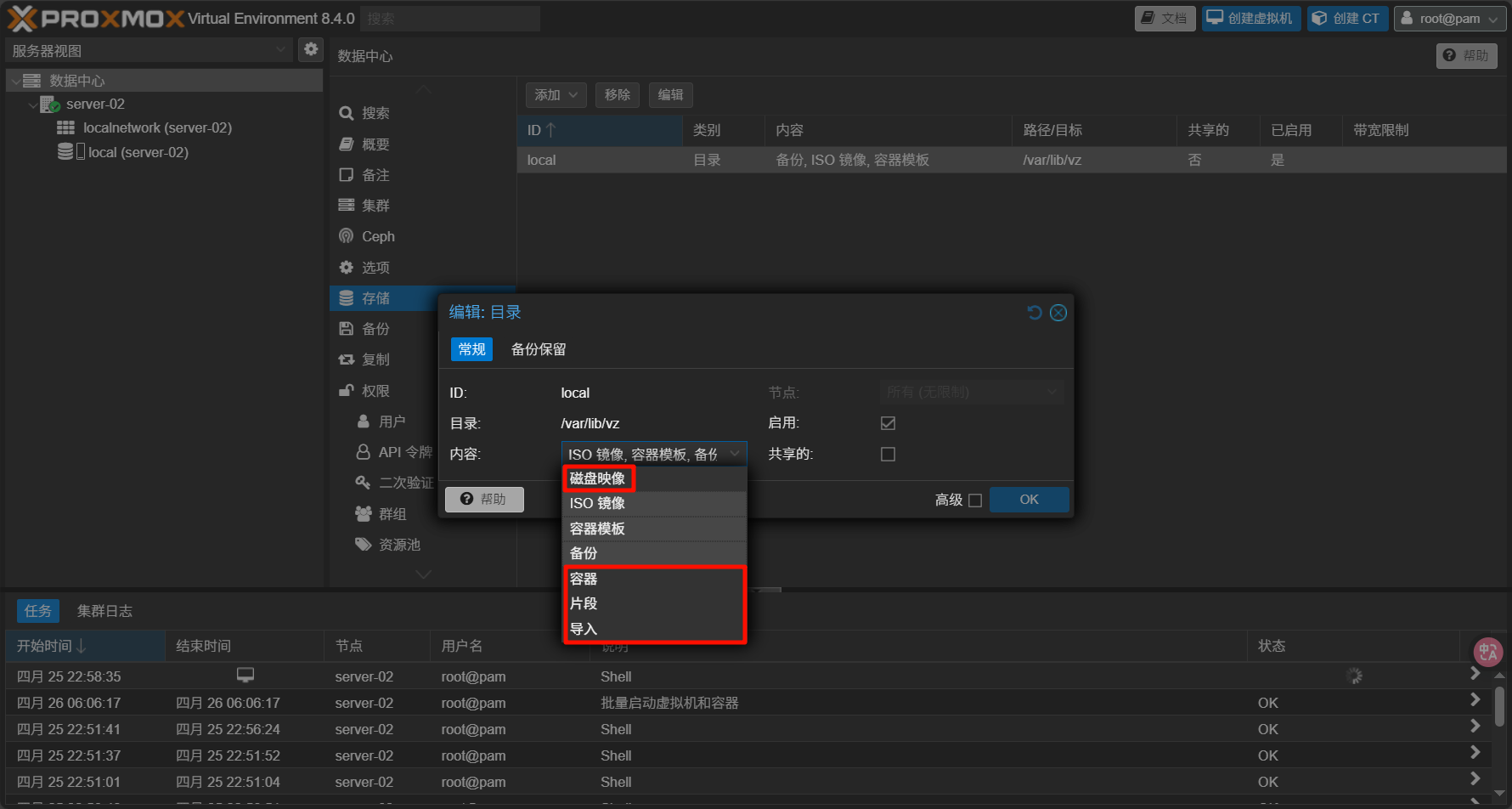Check the 共享的 checkbox
1512x809 pixels.
coord(888,454)
